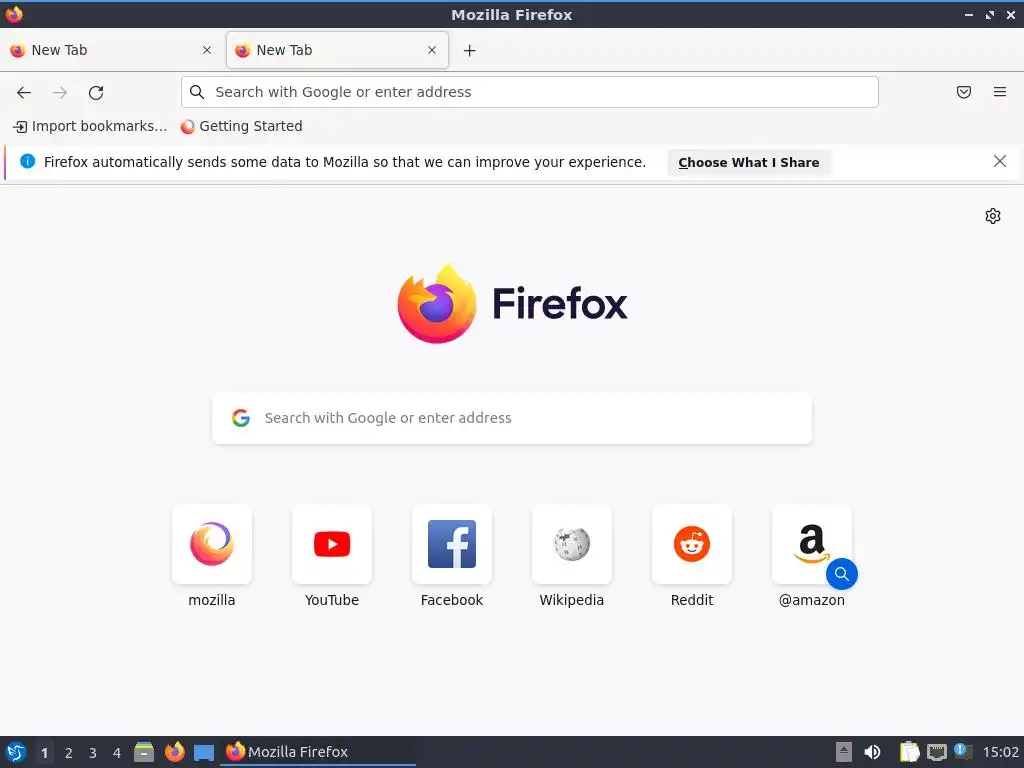
Task: Select Mozilla Firefox taskbar window button
Action: [319, 752]
